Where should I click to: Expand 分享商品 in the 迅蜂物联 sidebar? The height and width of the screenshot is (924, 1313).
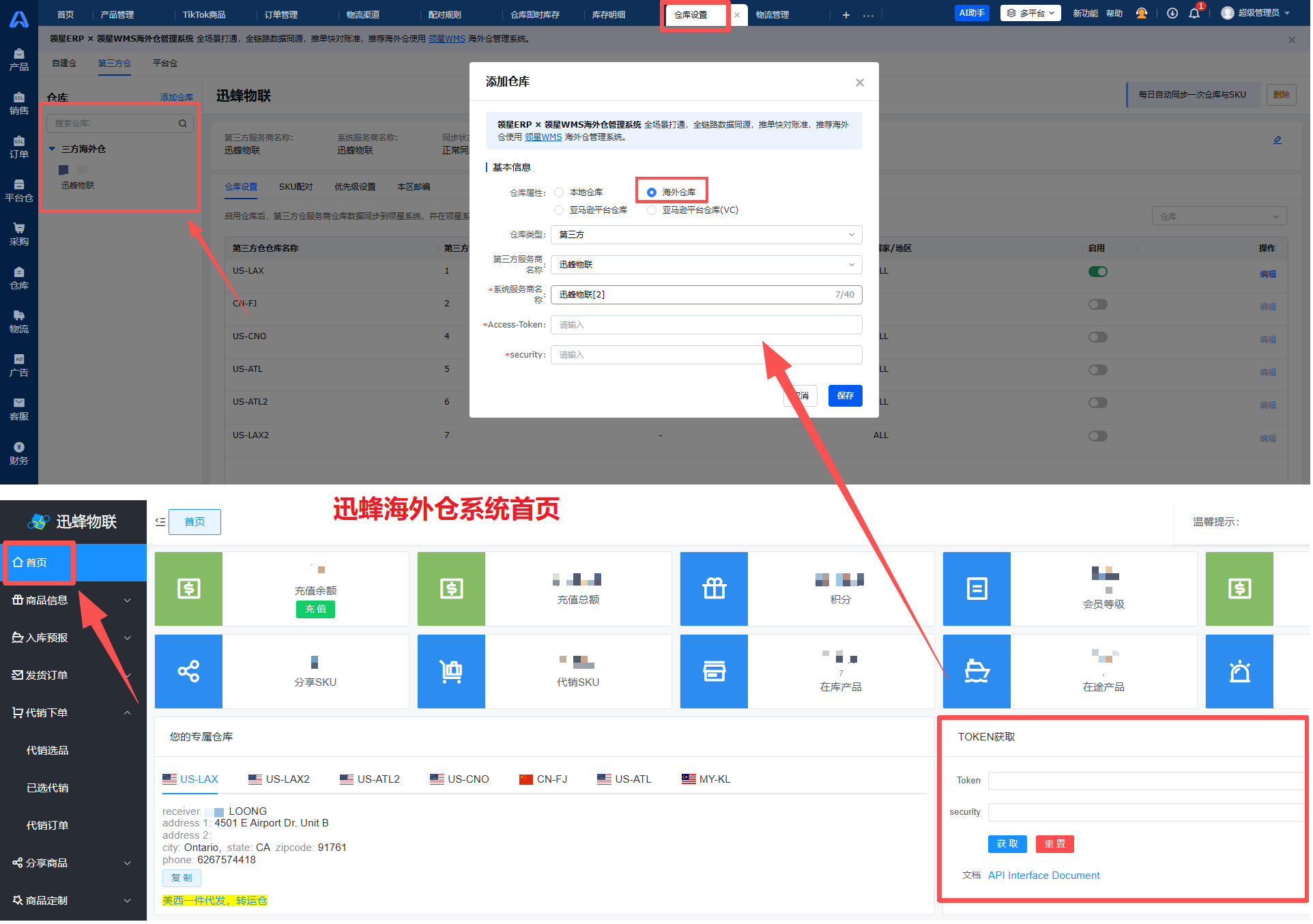coord(74,863)
